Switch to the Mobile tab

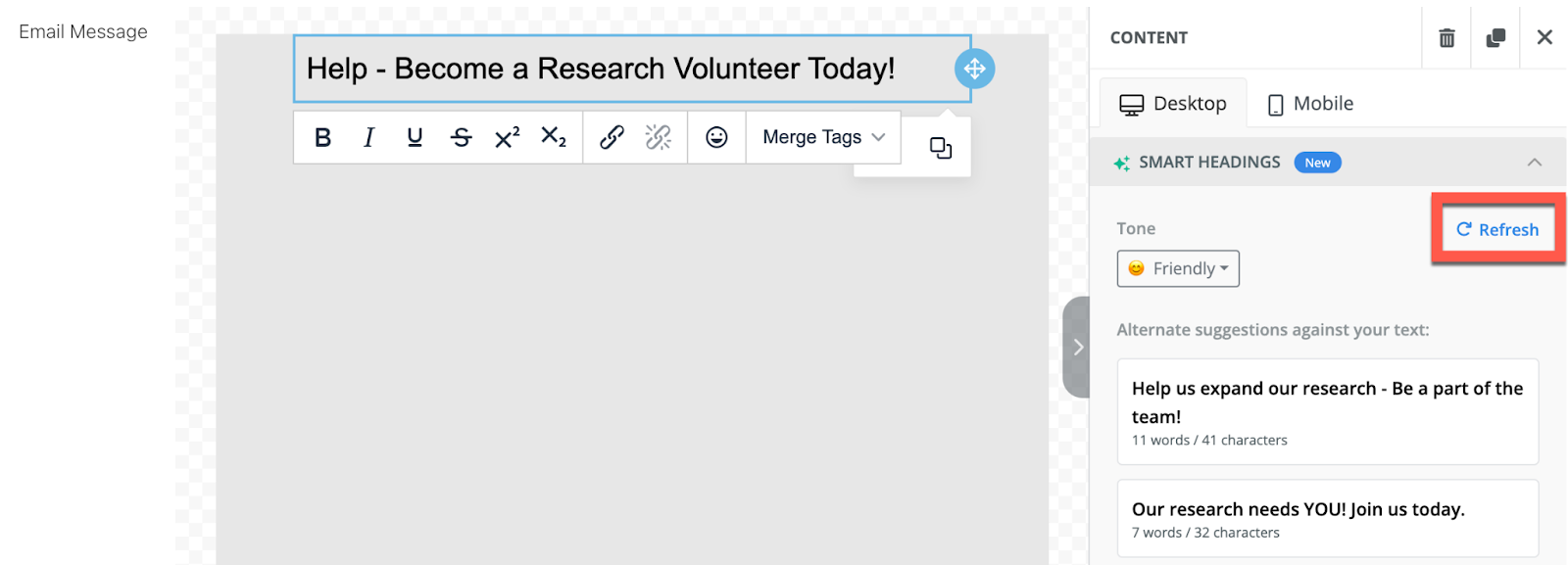(x=1310, y=104)
